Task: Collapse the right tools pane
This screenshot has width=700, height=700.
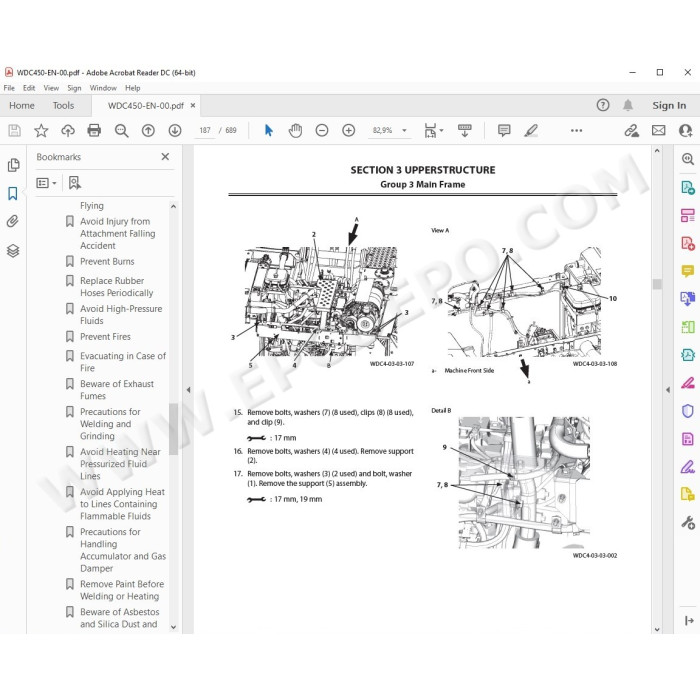Action: pos(689,621)
